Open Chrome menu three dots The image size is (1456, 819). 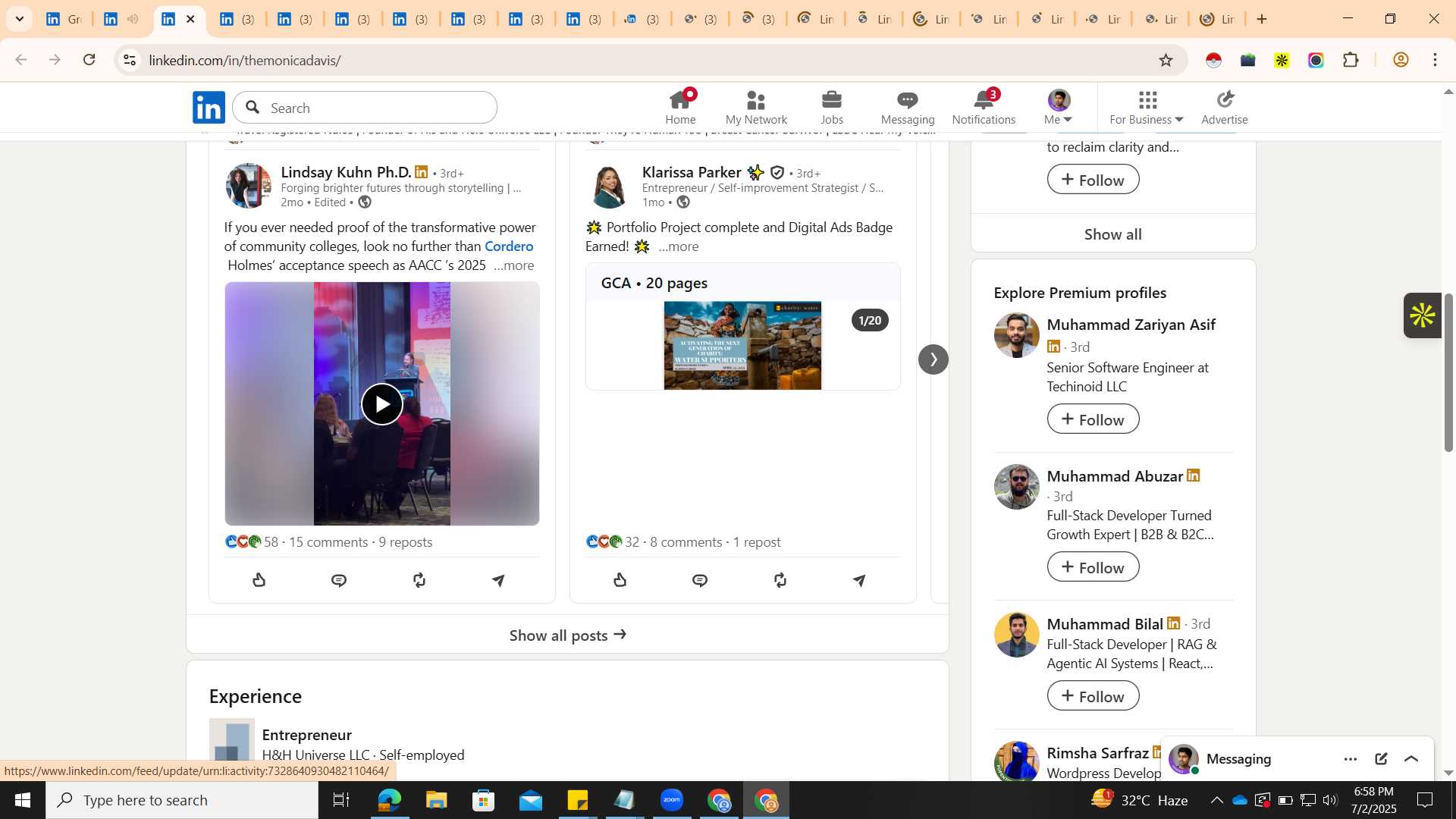pyautogui.click(x=1435, y=60)
